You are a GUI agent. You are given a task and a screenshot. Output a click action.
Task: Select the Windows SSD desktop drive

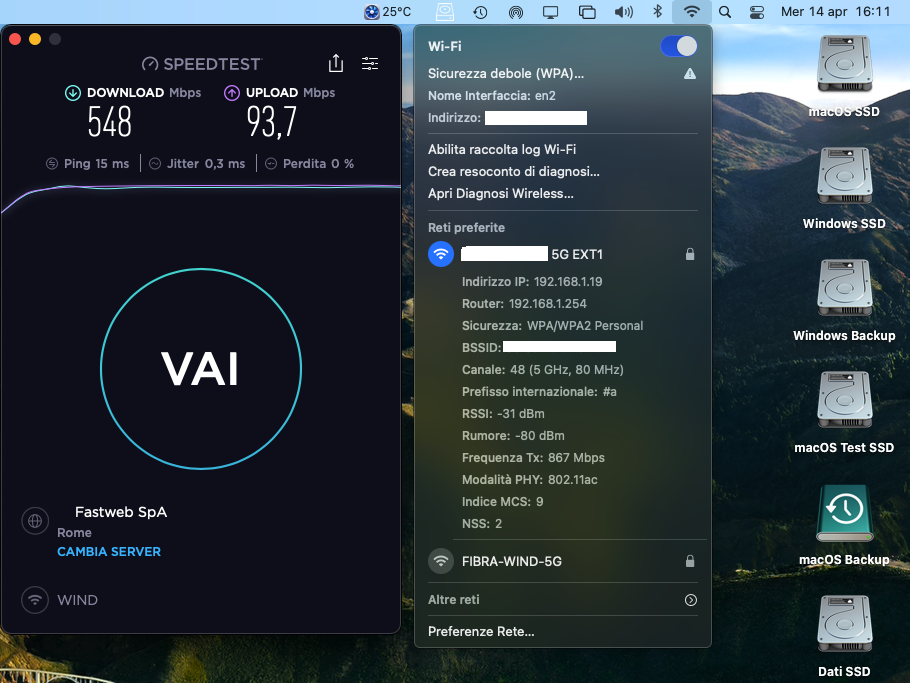[x=844, y=188]
